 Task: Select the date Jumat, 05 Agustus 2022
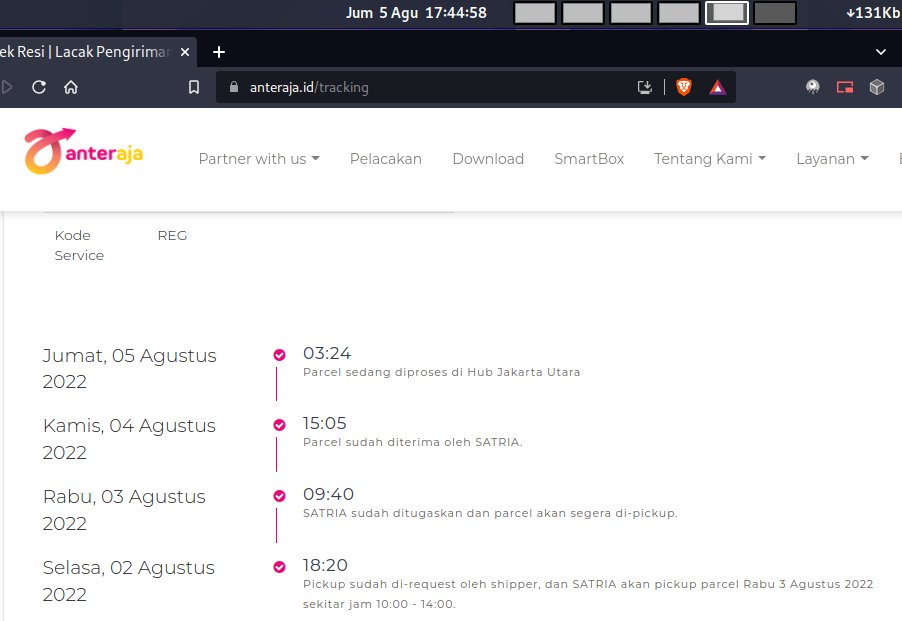pyautogui.click(x=129, y=369)
